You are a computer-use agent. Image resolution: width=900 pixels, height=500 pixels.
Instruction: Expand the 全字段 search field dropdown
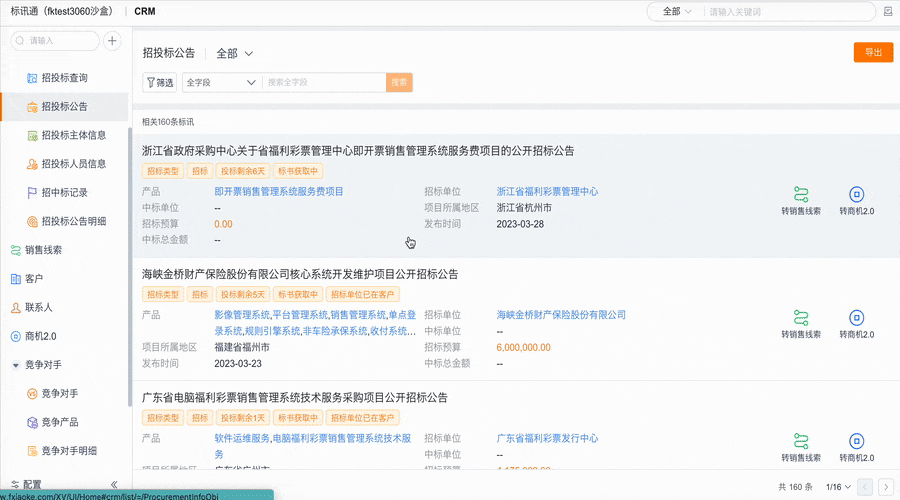tap(222, 83)
